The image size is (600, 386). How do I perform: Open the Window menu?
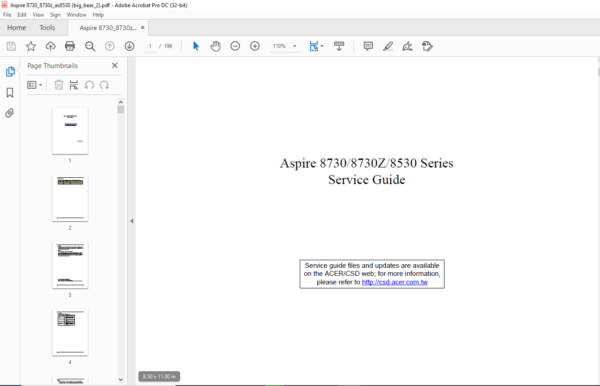pyautogui.click(x=77, y=15)
